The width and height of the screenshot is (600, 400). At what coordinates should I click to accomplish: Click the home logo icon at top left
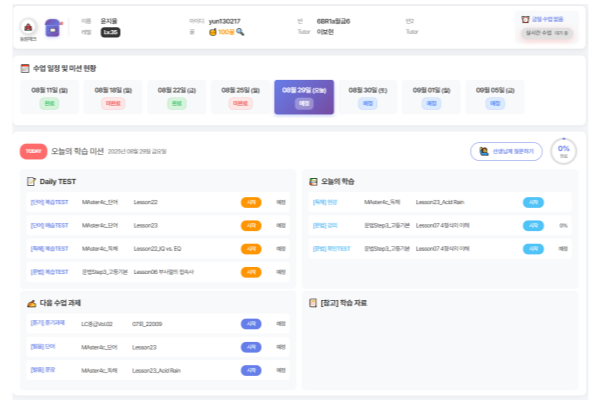click(28, 27)
